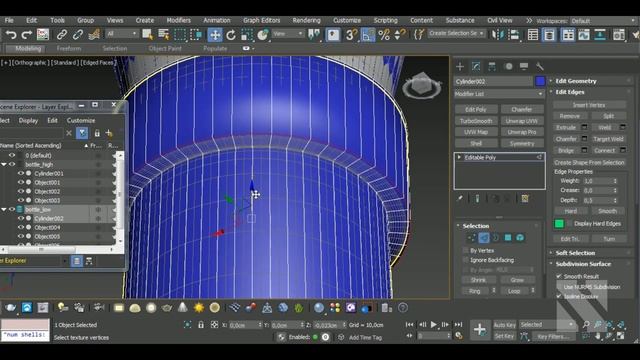This screenshot has width=640, height=360.
Task: Click the Selection Lock padlock icon
Action: tap(201, 325)
